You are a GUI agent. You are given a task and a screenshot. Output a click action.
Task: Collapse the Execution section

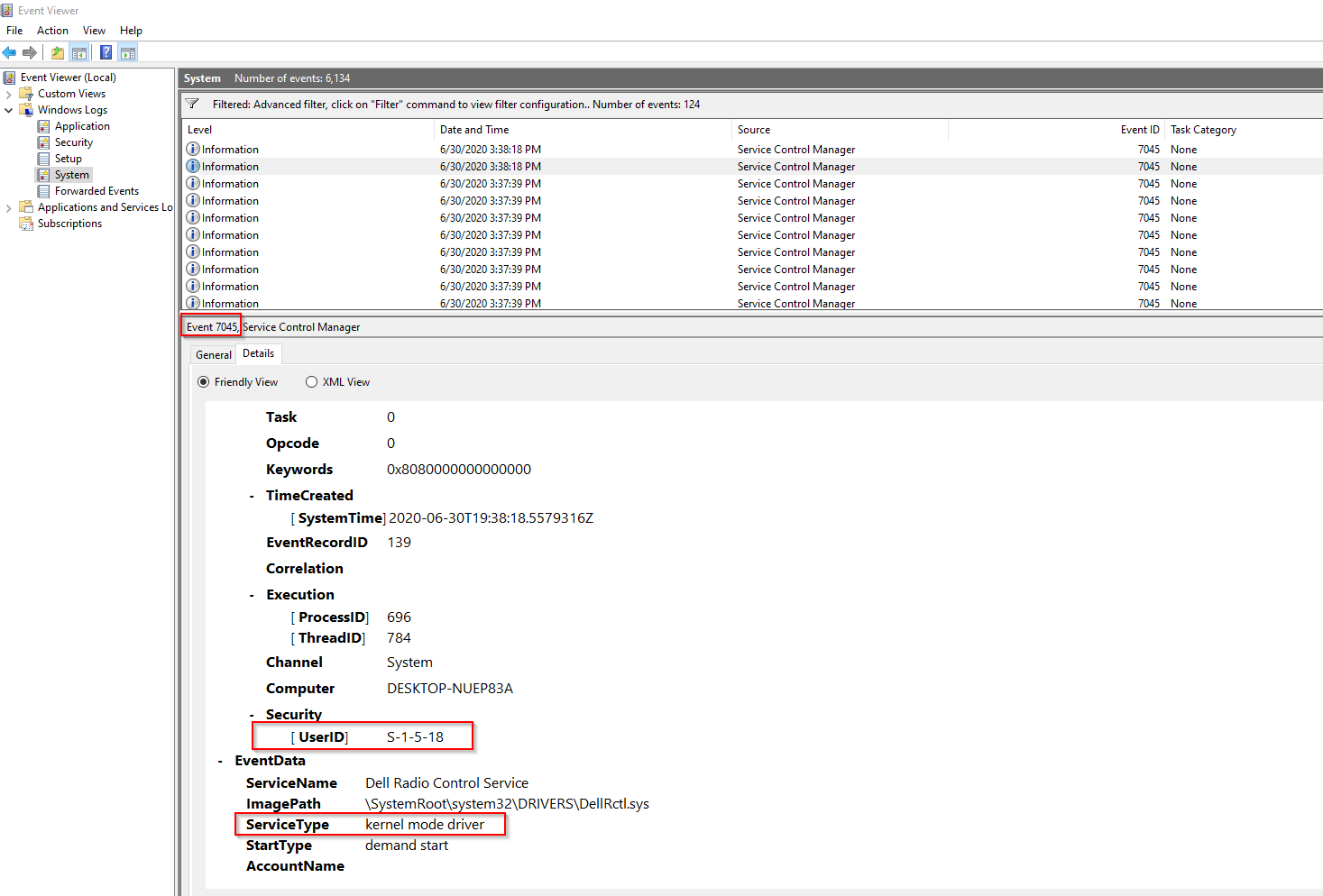tap(252, 595)
